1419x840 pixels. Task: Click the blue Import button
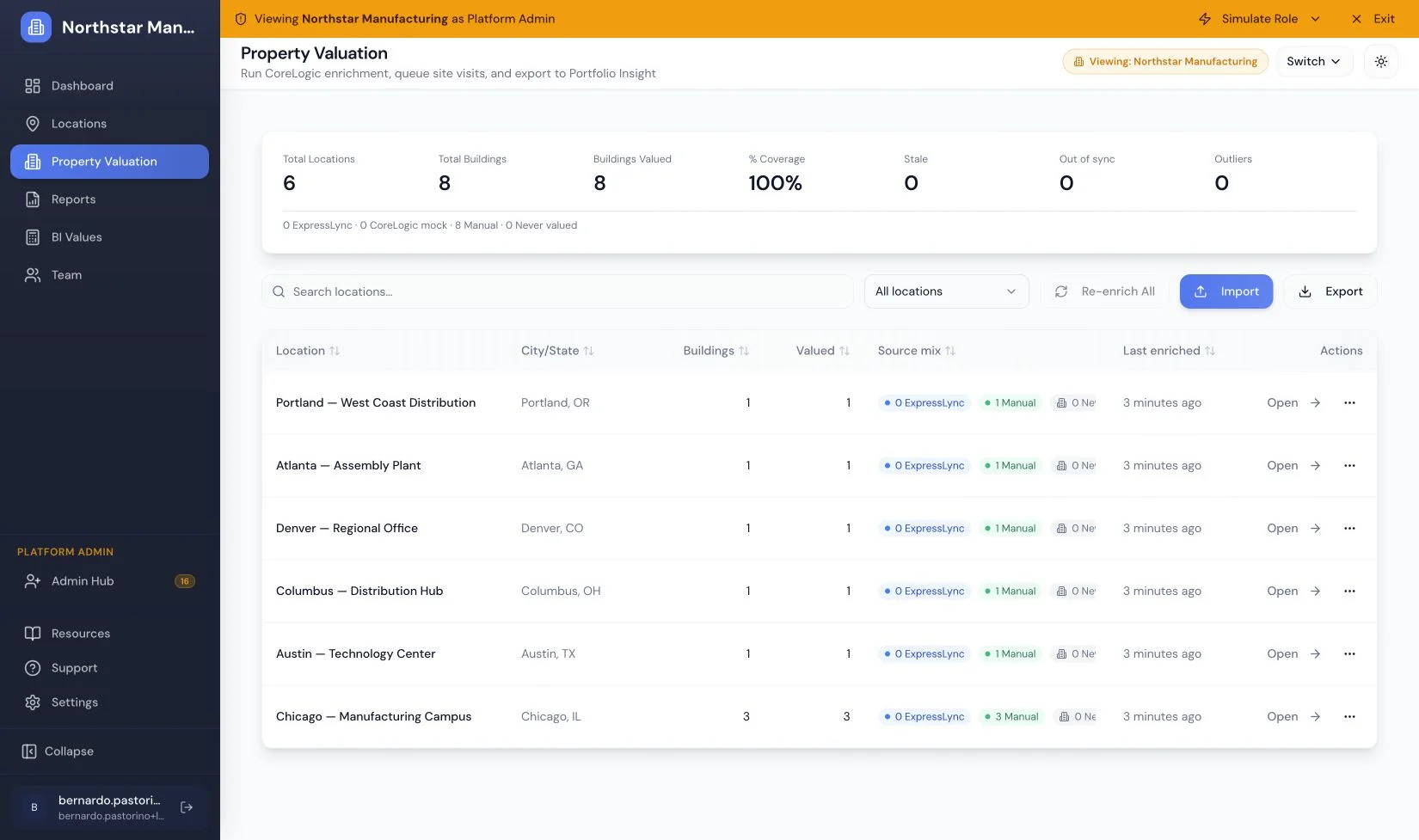1226,291
